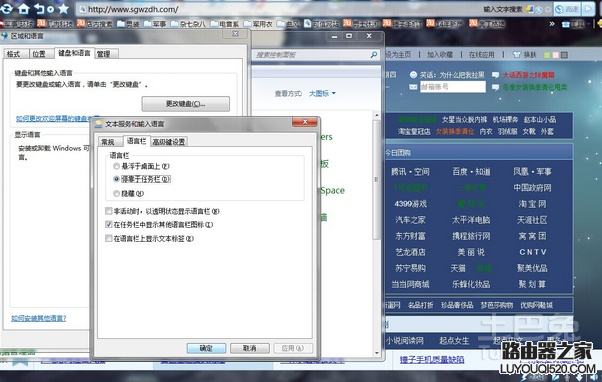
Task: Open the 凤凰·军事 link
Action: 532,172
